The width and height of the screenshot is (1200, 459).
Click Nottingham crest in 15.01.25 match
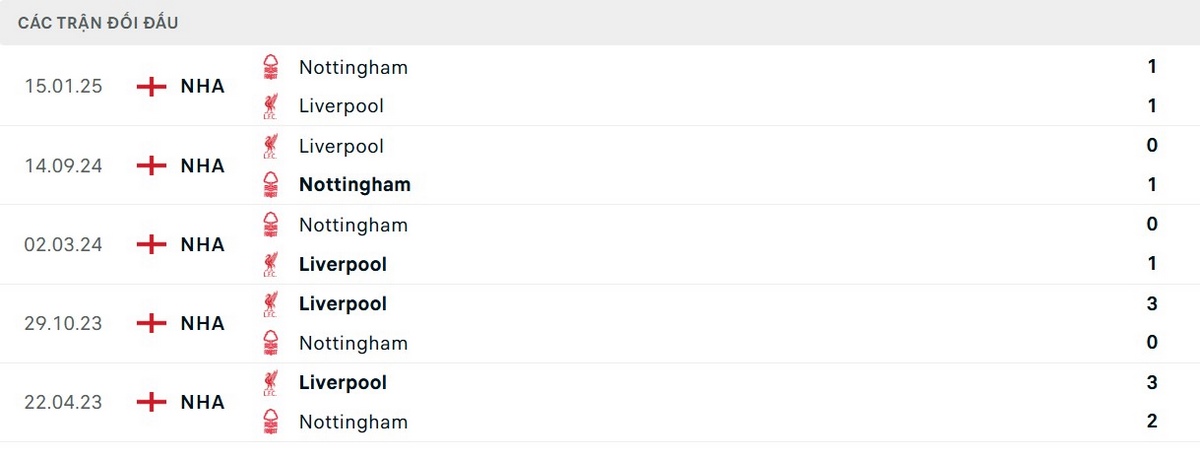[270, 68]
